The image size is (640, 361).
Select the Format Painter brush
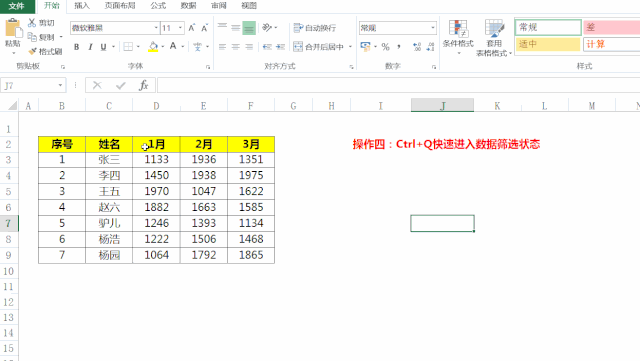32,51
